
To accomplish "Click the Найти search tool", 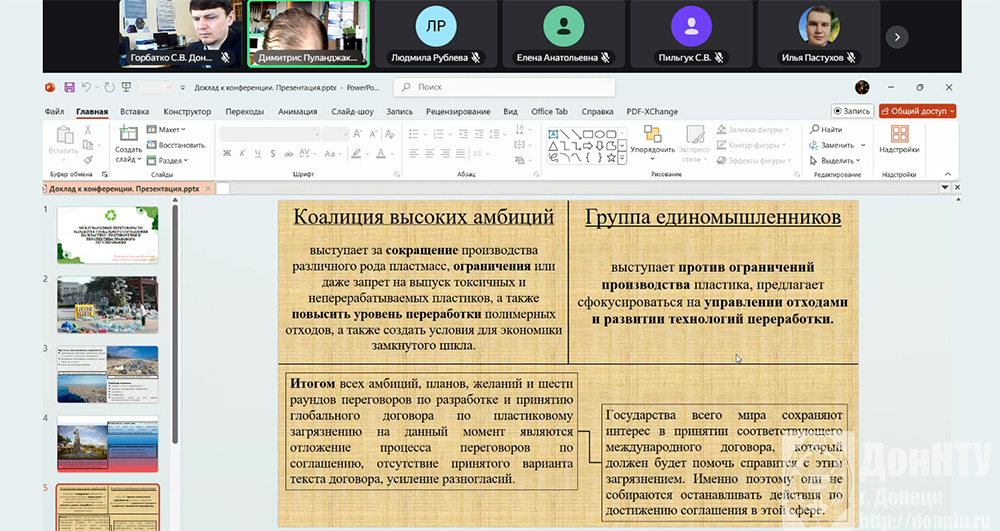I will coord(826,129).
